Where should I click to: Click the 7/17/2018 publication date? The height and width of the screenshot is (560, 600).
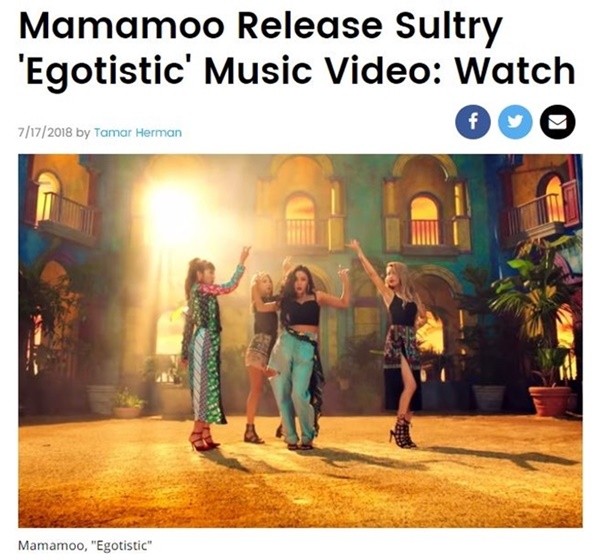click(45, 133)
